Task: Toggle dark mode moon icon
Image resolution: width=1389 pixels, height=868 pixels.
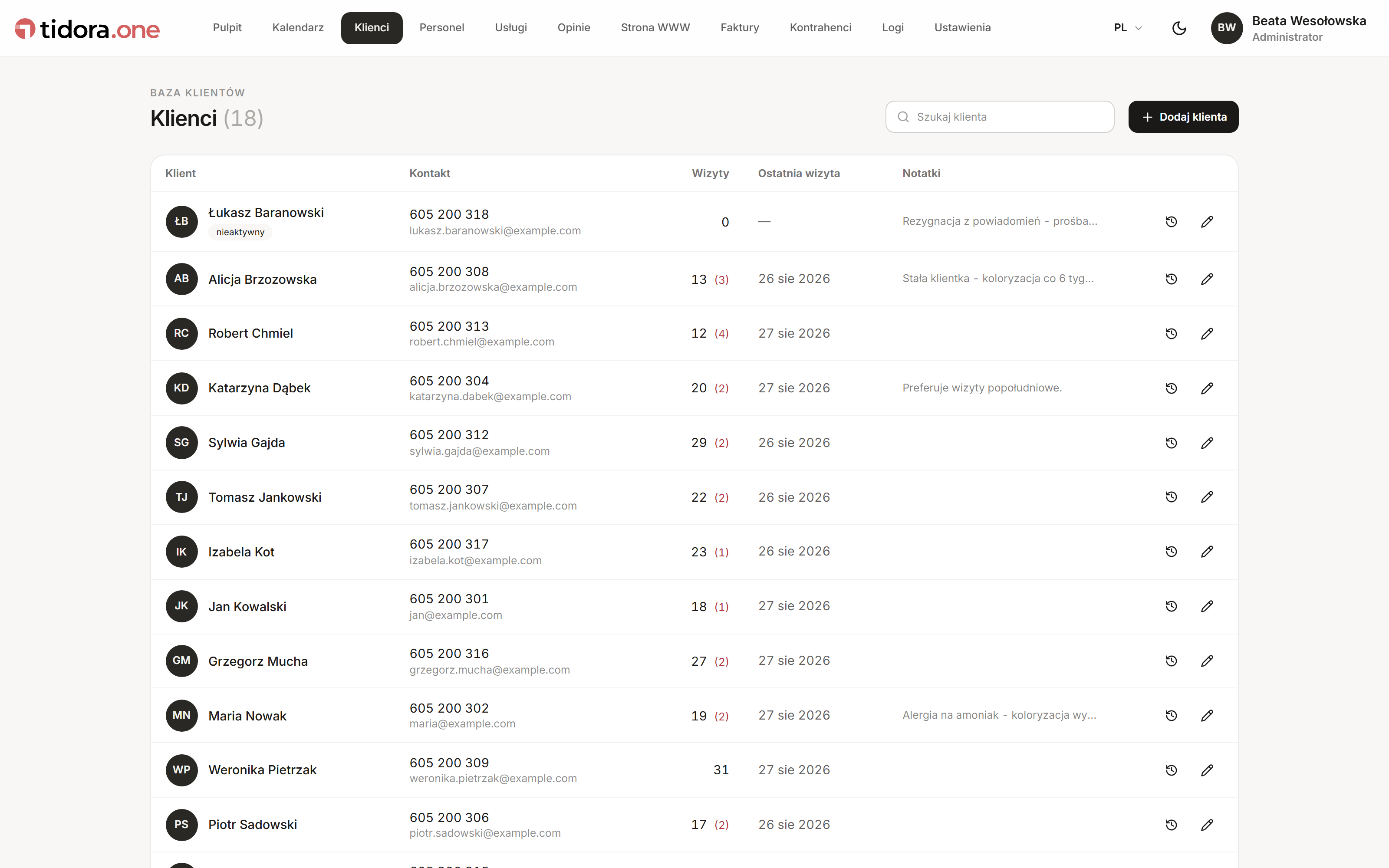Action: click(1179, 27)
